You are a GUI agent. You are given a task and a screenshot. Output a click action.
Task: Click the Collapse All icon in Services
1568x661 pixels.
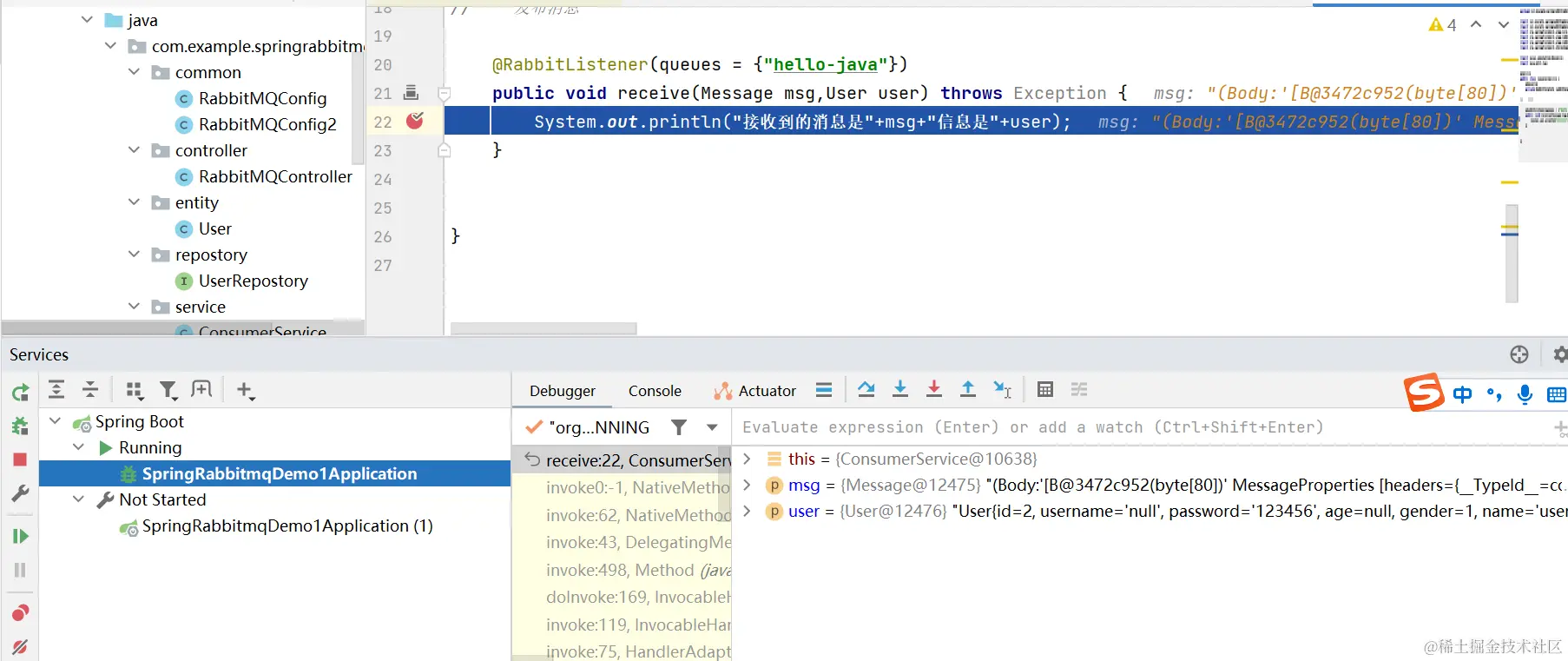click(x=90, y=390)
